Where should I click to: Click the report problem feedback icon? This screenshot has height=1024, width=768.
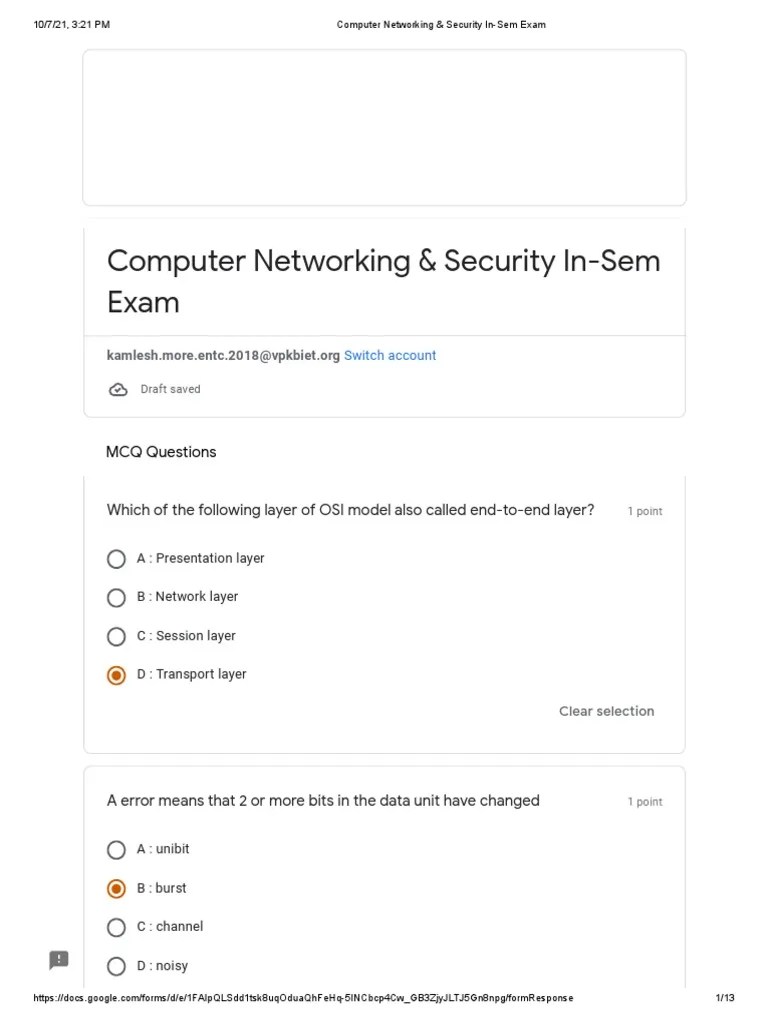(59, 959)
